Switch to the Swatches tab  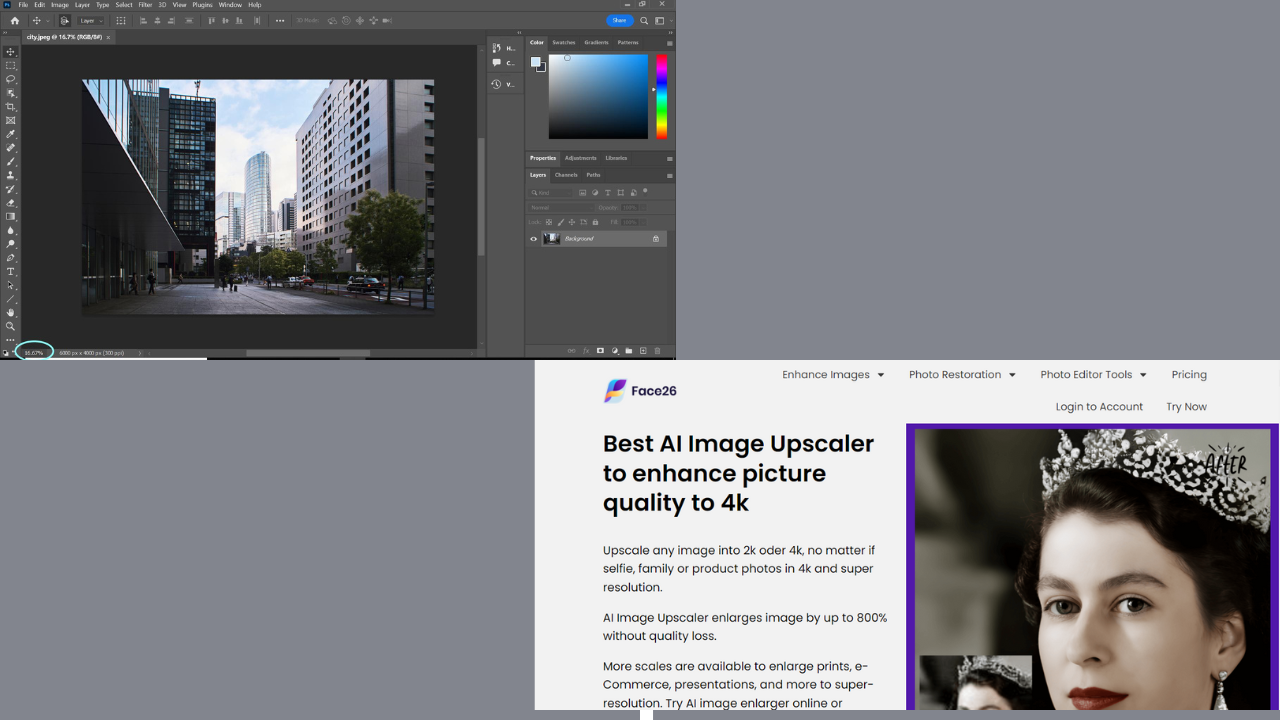click(x=564, y=42)
